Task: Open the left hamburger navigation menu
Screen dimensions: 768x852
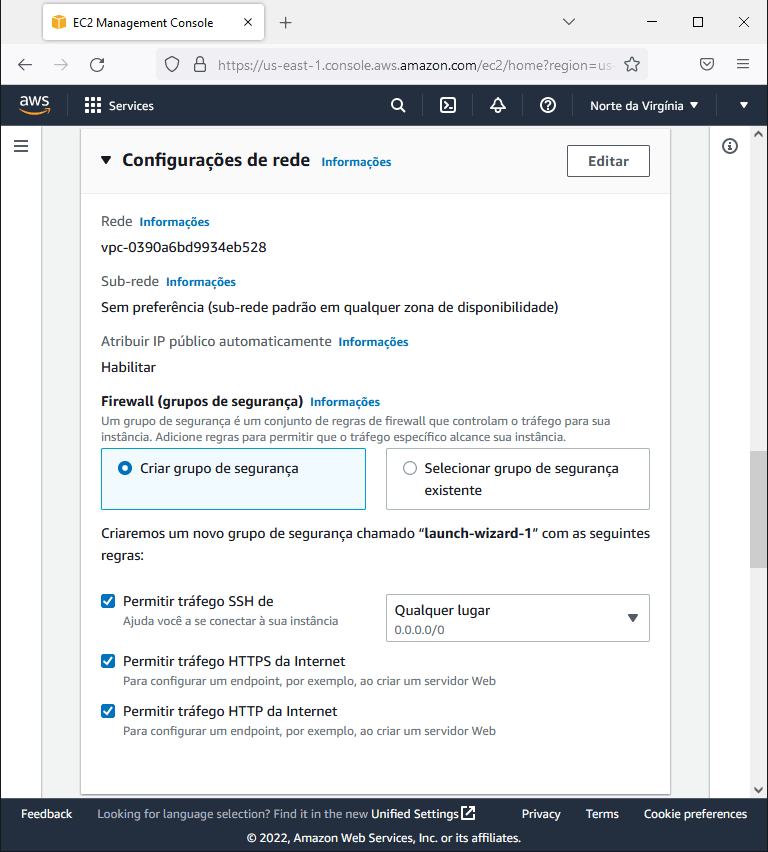Action: [x=21, y=146]
